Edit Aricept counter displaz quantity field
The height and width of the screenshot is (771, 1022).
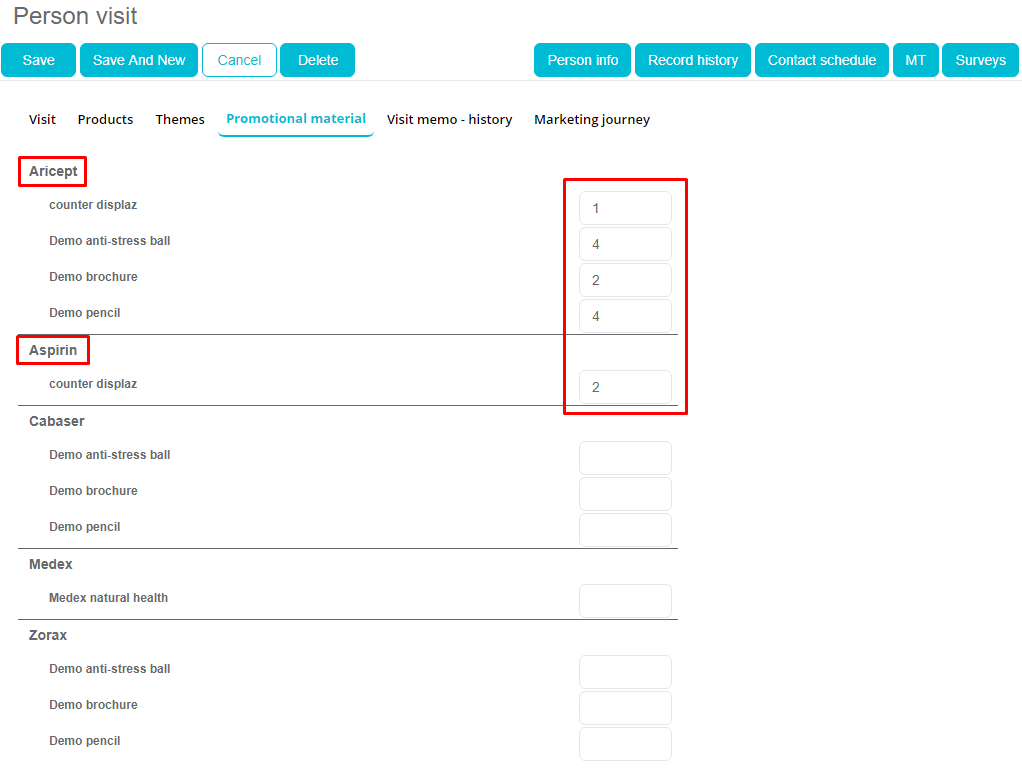625,208
